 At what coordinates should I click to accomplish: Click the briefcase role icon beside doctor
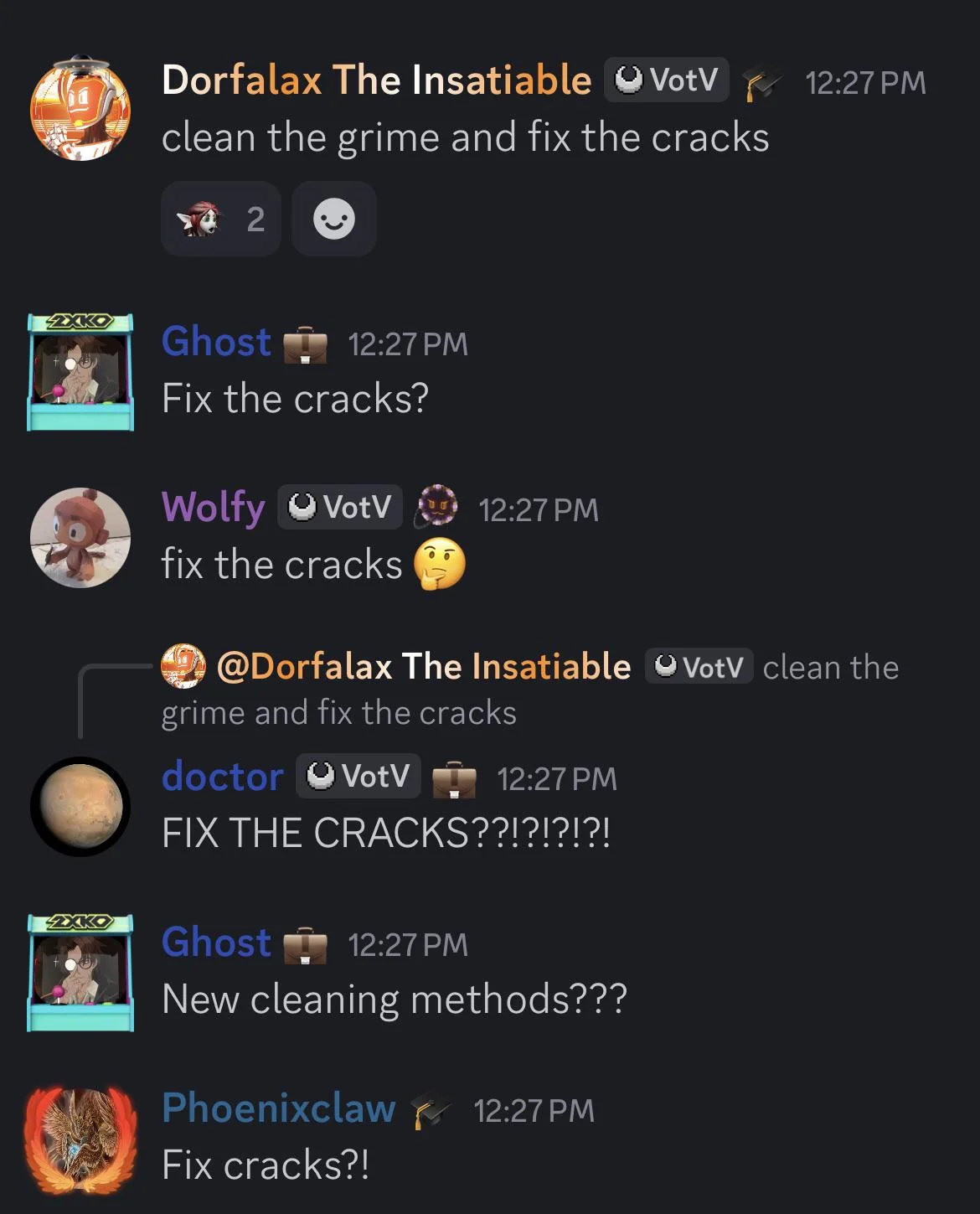[x=454, y=779]
